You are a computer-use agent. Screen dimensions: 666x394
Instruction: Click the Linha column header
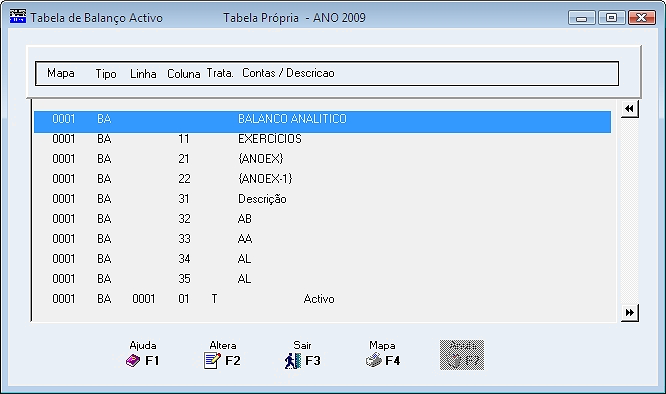pos(143,74)
